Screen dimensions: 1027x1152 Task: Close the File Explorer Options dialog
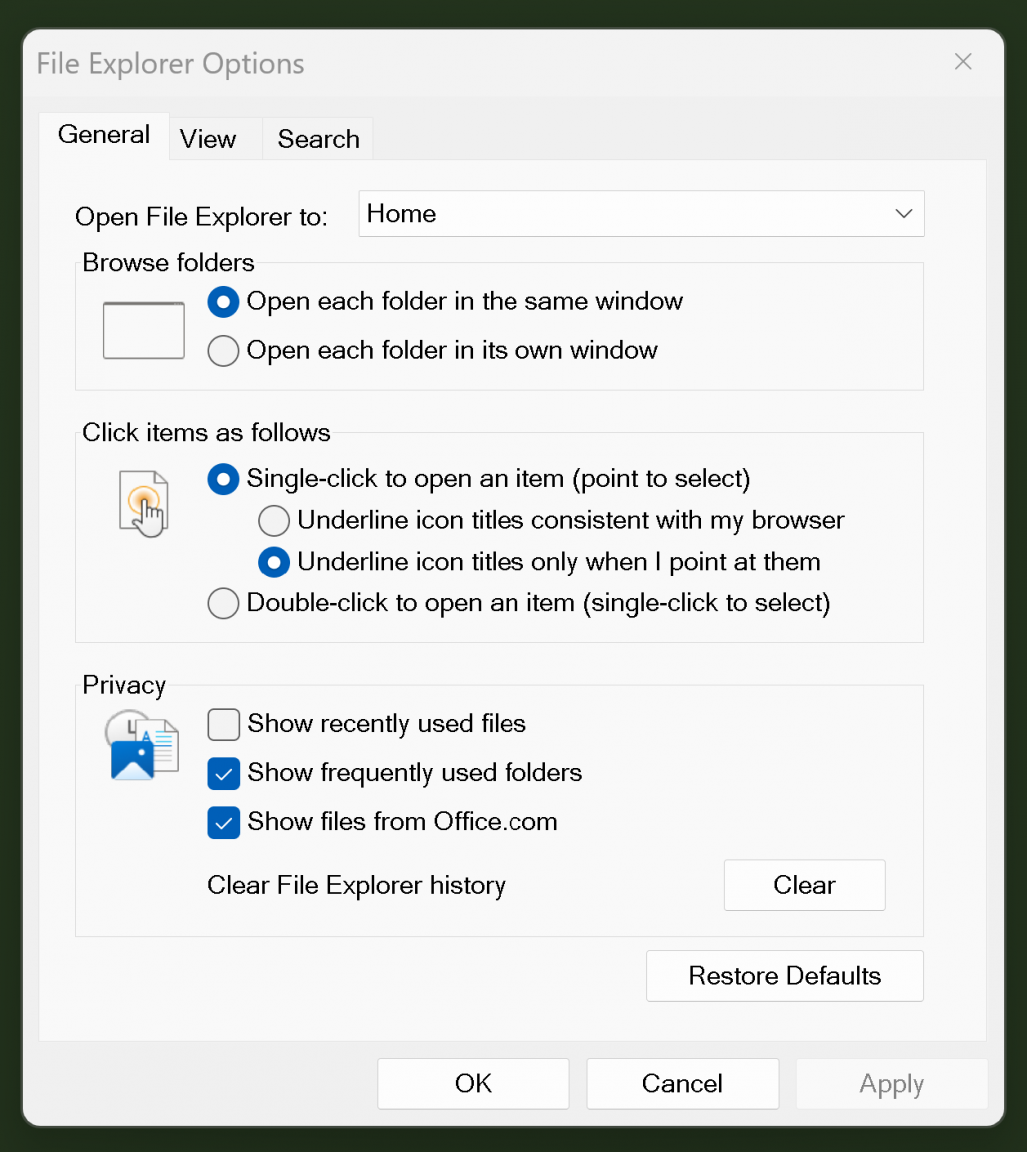(963, 62)
